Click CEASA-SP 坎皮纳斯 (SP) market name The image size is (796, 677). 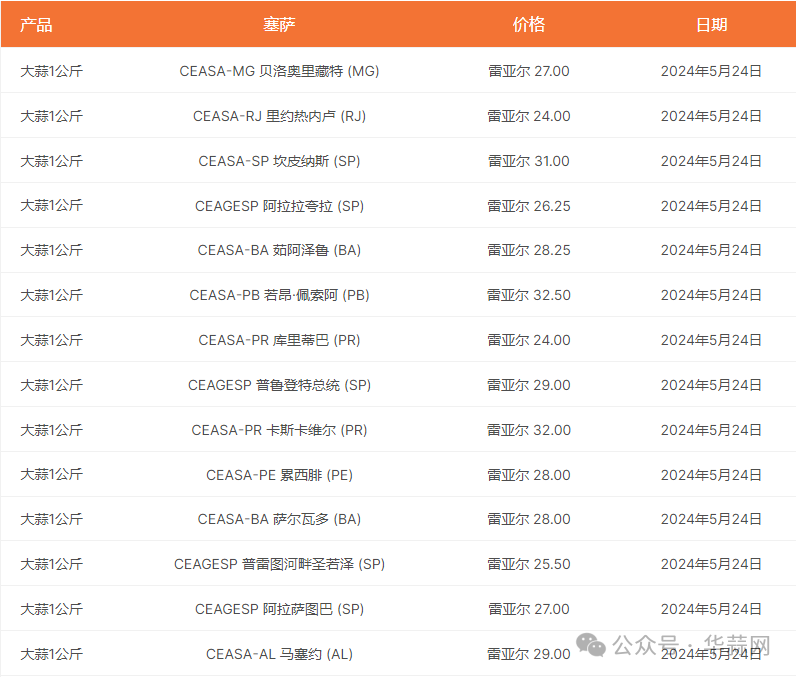[x=279, y=161]
